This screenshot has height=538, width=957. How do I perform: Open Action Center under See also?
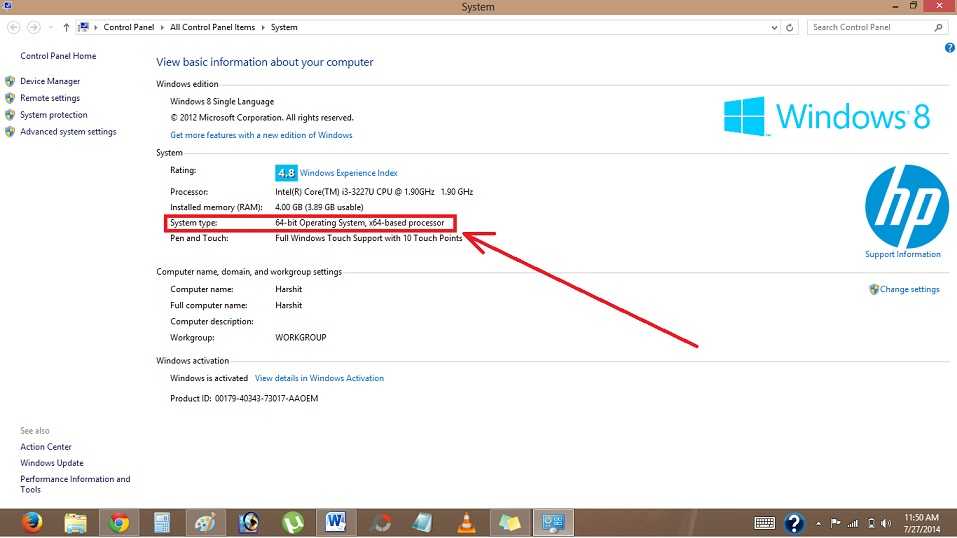coord(46,447)
